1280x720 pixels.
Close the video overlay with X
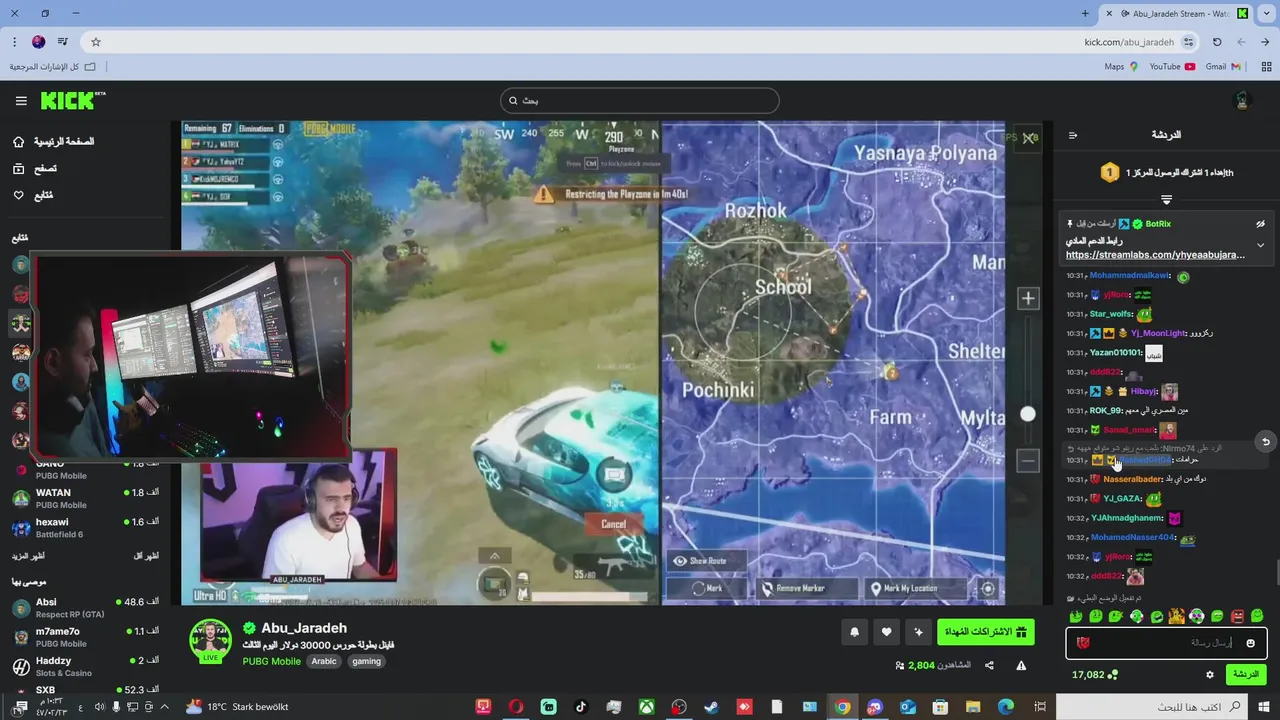pos(1029,139)
